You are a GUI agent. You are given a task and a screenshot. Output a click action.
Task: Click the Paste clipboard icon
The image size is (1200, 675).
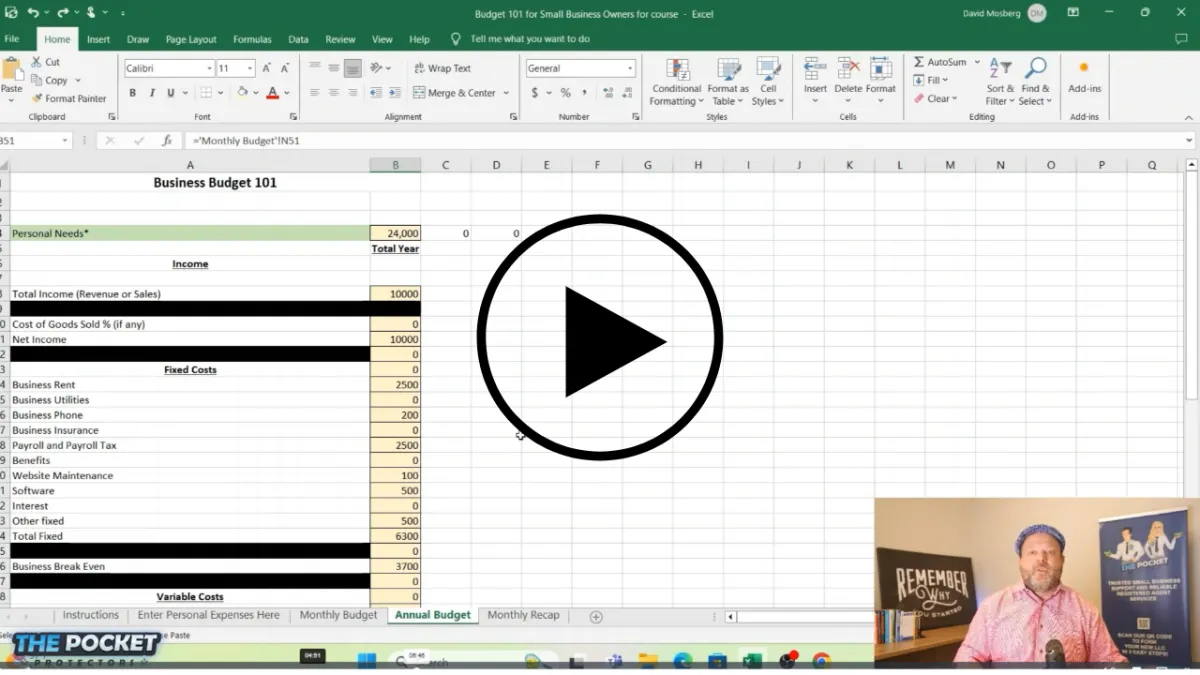(x=12, y=69)
